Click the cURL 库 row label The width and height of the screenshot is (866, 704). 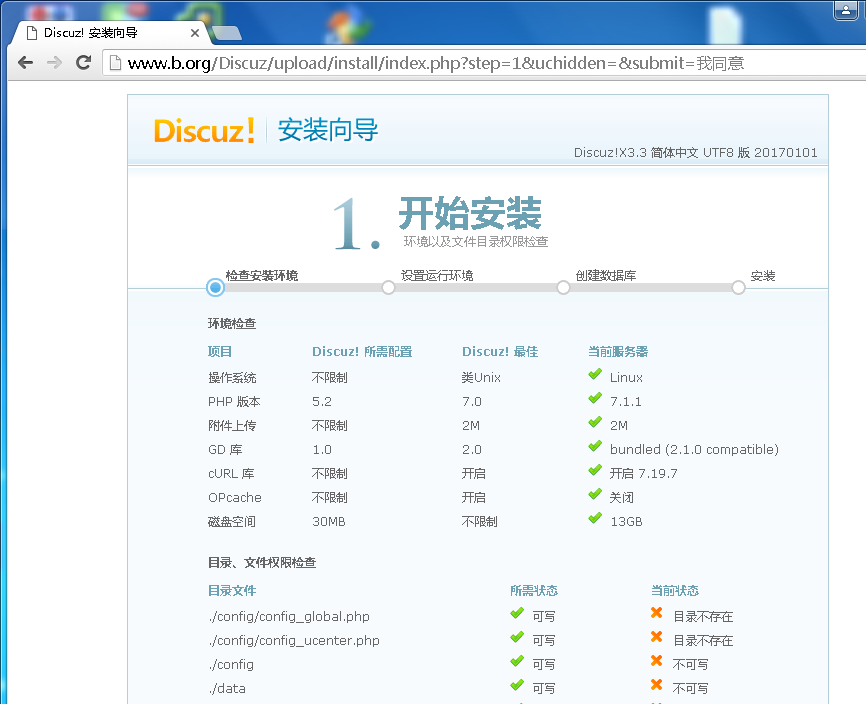231,474
